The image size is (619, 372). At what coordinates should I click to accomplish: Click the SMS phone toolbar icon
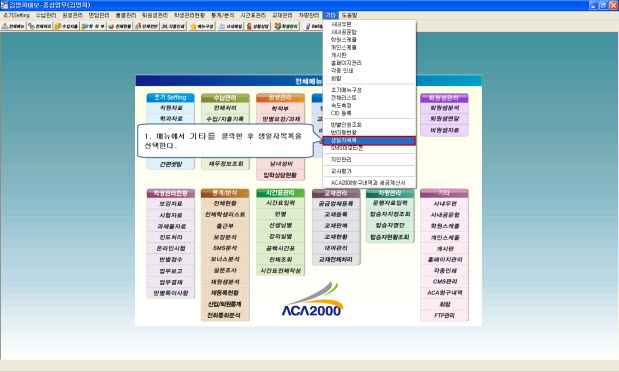pyautogui.click(x=314, y=26)
